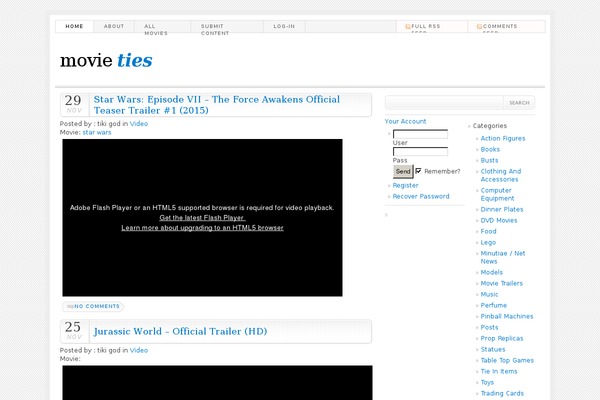Click the User input field
The height and width of the screenshot is (400, 600).
coord(420,134)
